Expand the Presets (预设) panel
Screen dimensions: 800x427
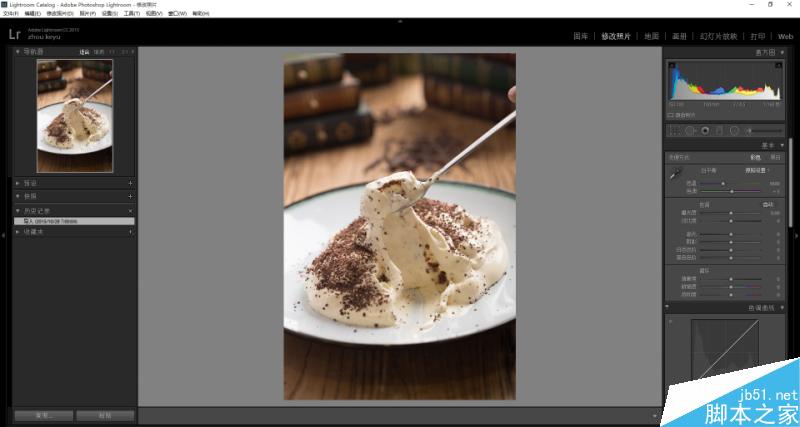(x=18, y=183)
